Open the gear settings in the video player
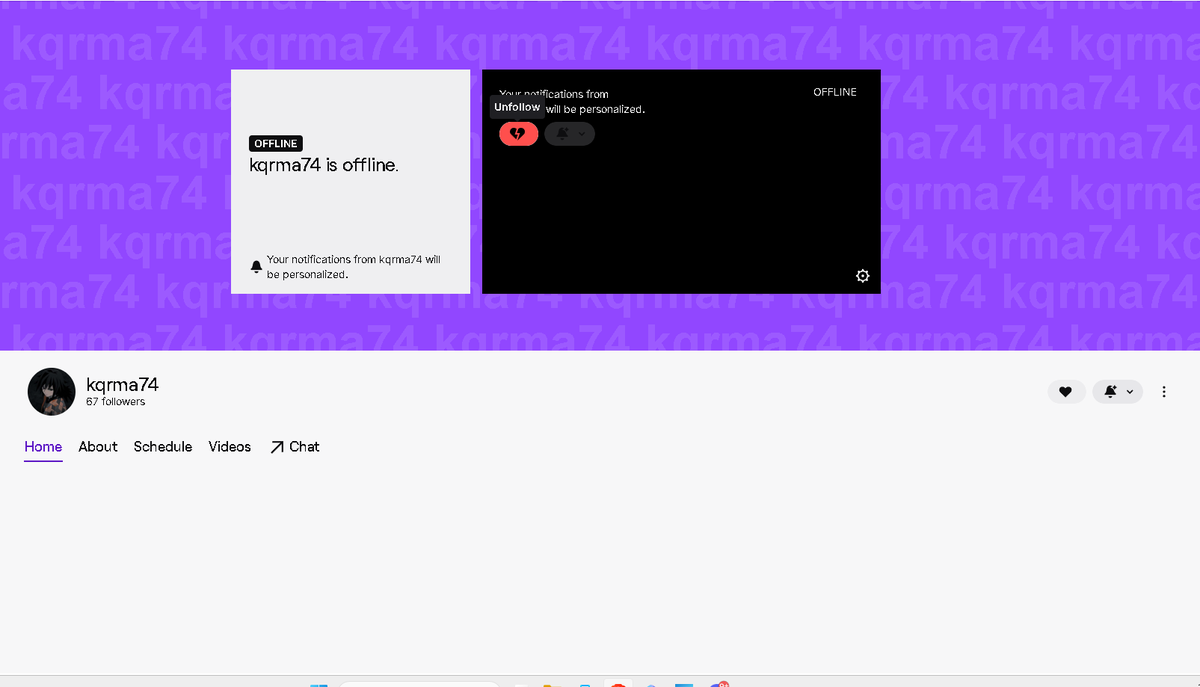The height and width of the screenshot is (687, 1200). pyautogui.click(x=863, y=276)
